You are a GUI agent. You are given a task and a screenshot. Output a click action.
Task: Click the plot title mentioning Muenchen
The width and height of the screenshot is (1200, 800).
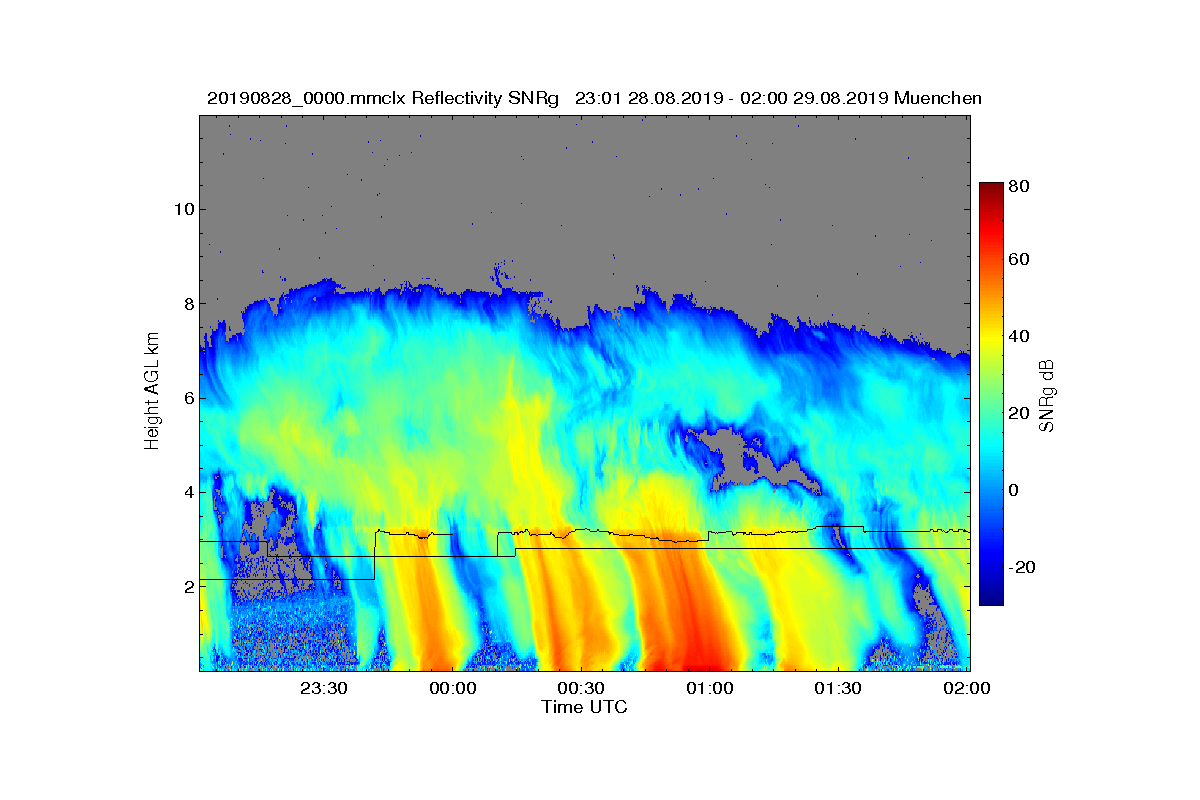[594, 98]
